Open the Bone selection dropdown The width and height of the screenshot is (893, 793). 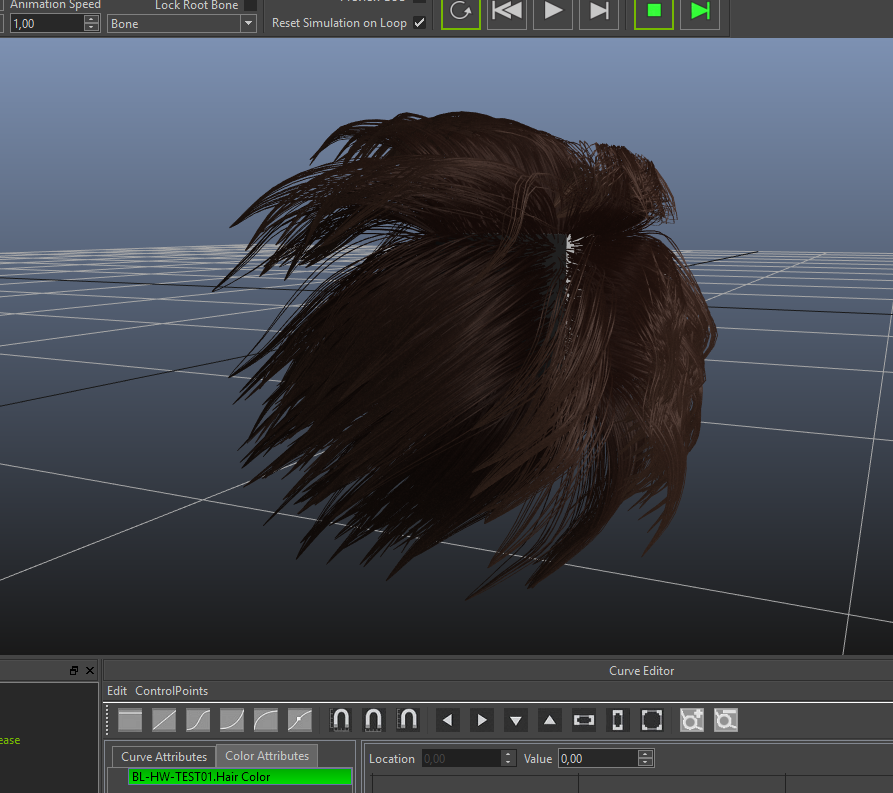pyautogui.click(x=246, y=22)
